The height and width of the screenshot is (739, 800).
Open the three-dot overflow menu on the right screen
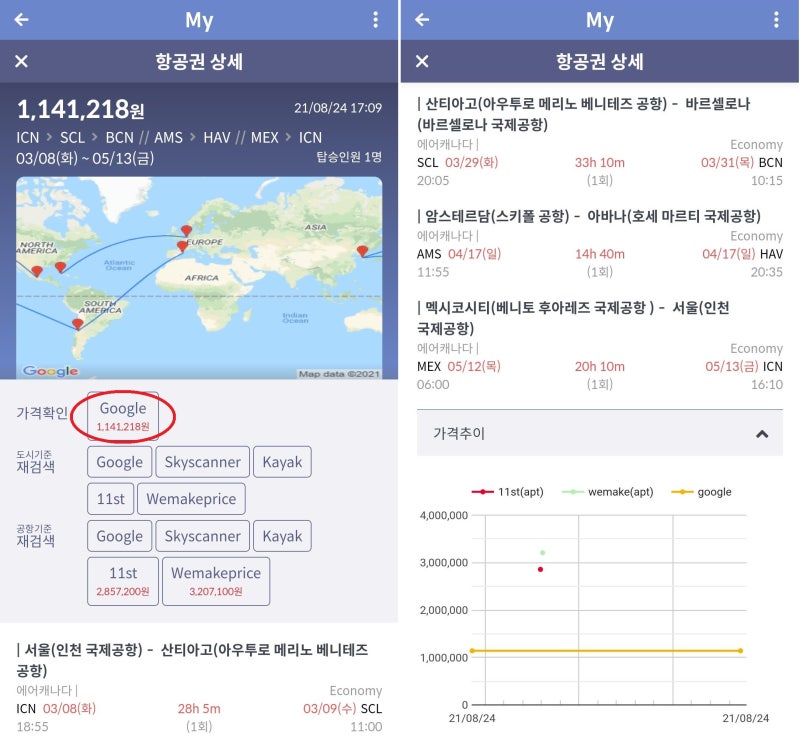click(x=777, y=20)
